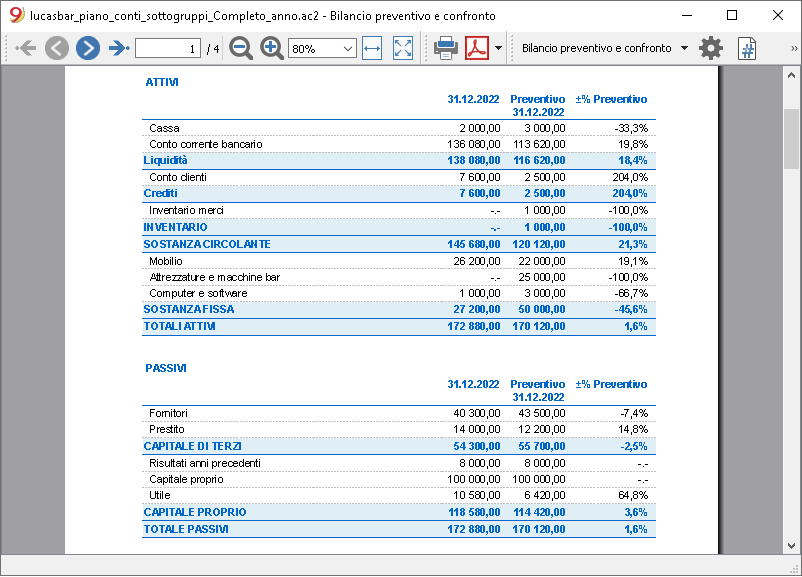Click the SOSTANZA FISSA total label
Image resolution: width=802 pixels, height=577 pixels.
(189, 309)
